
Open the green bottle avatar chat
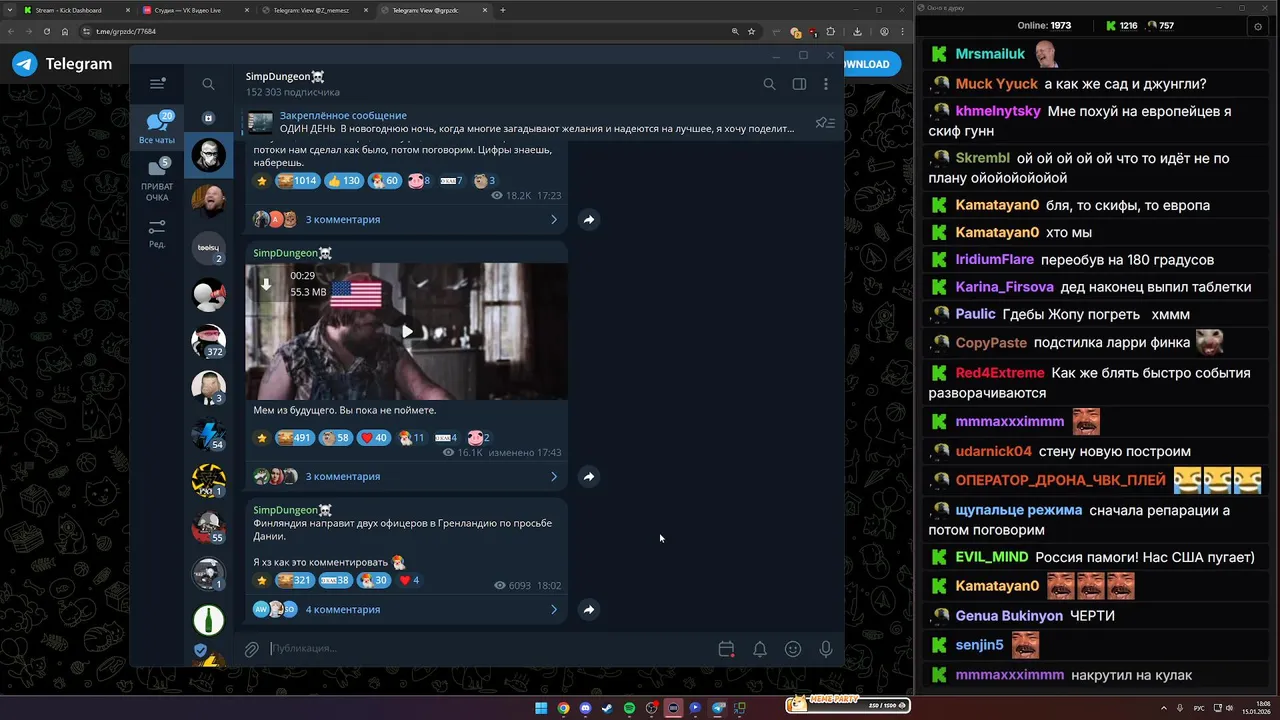[209, 620]
